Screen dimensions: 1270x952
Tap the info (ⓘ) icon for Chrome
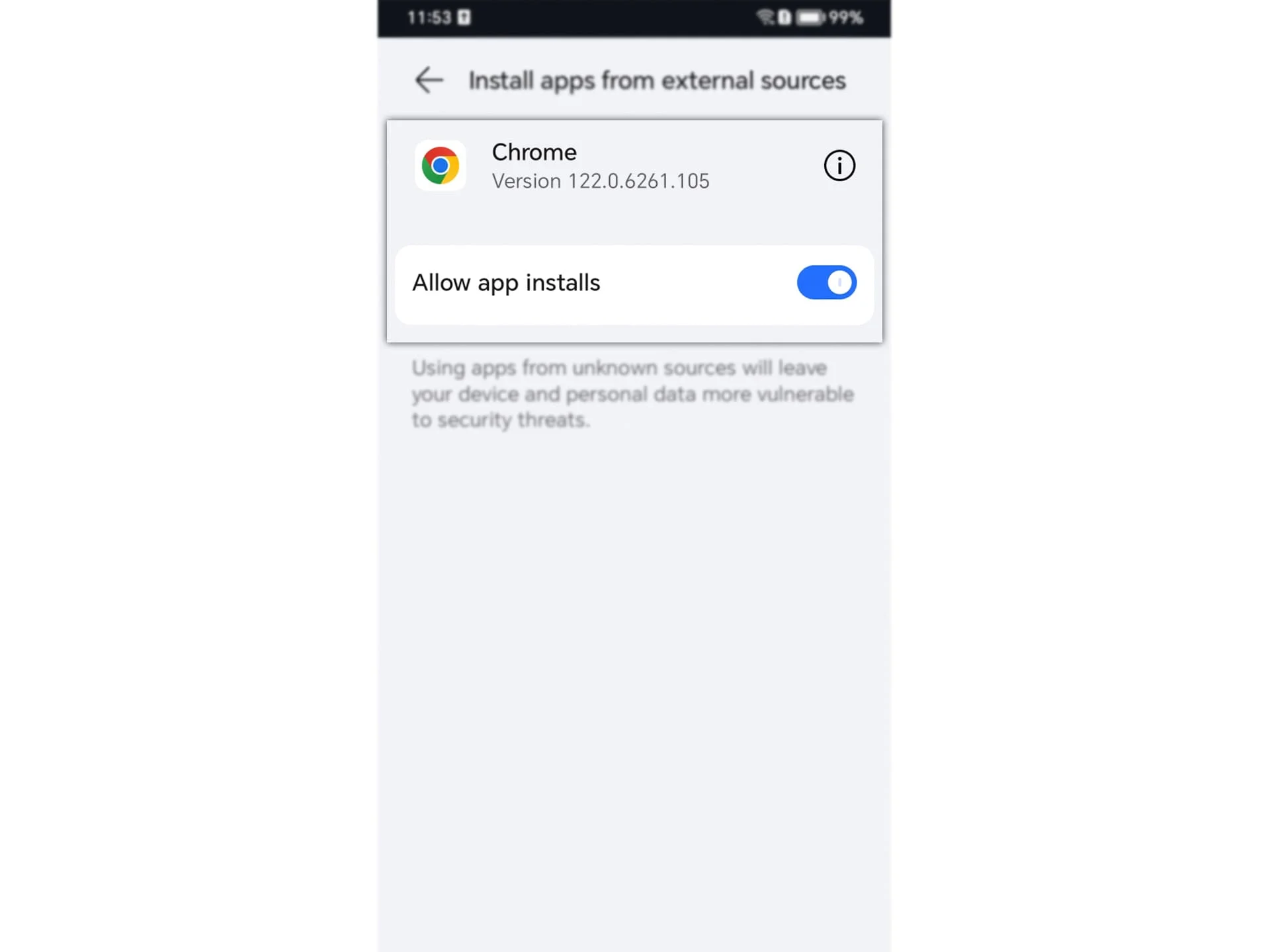pyautogui.click(x=839, y=165)
